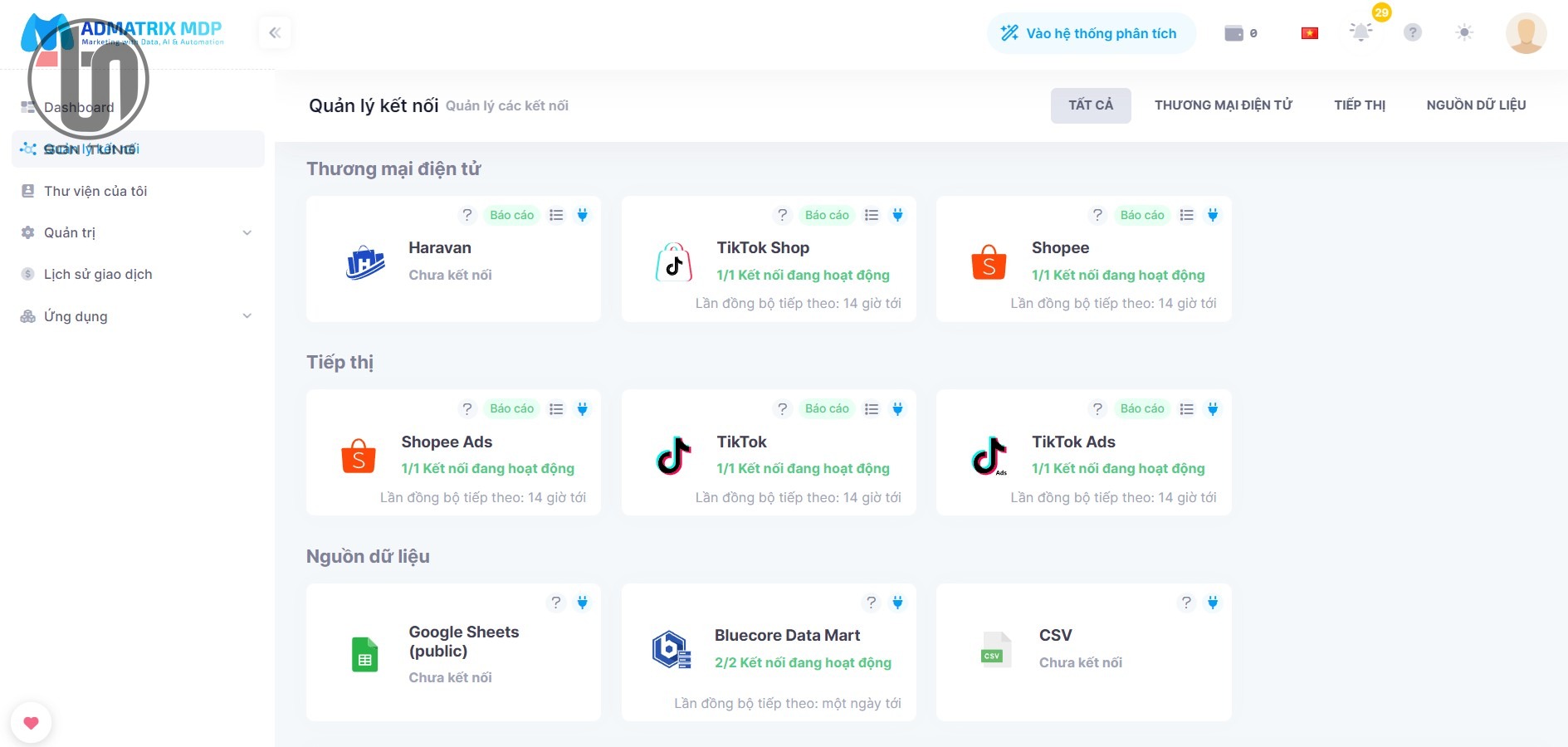Click help icon on Google Sheets card

tap(556, 603)
